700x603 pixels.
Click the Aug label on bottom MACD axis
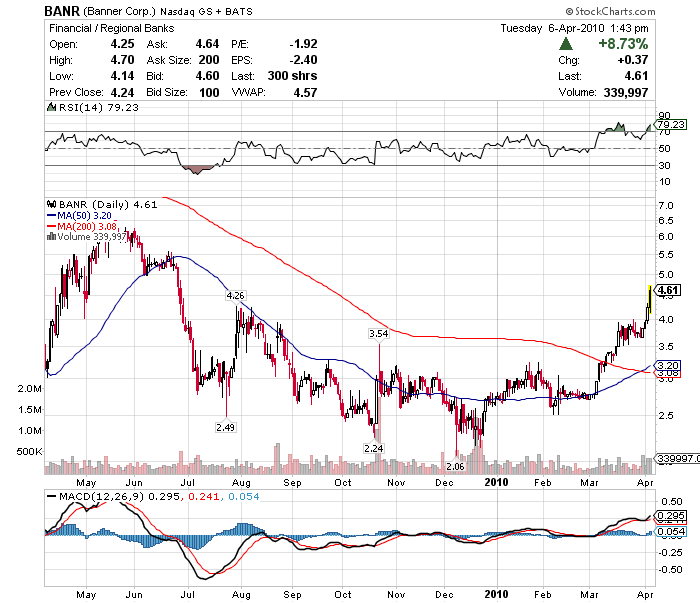(241, 595)
